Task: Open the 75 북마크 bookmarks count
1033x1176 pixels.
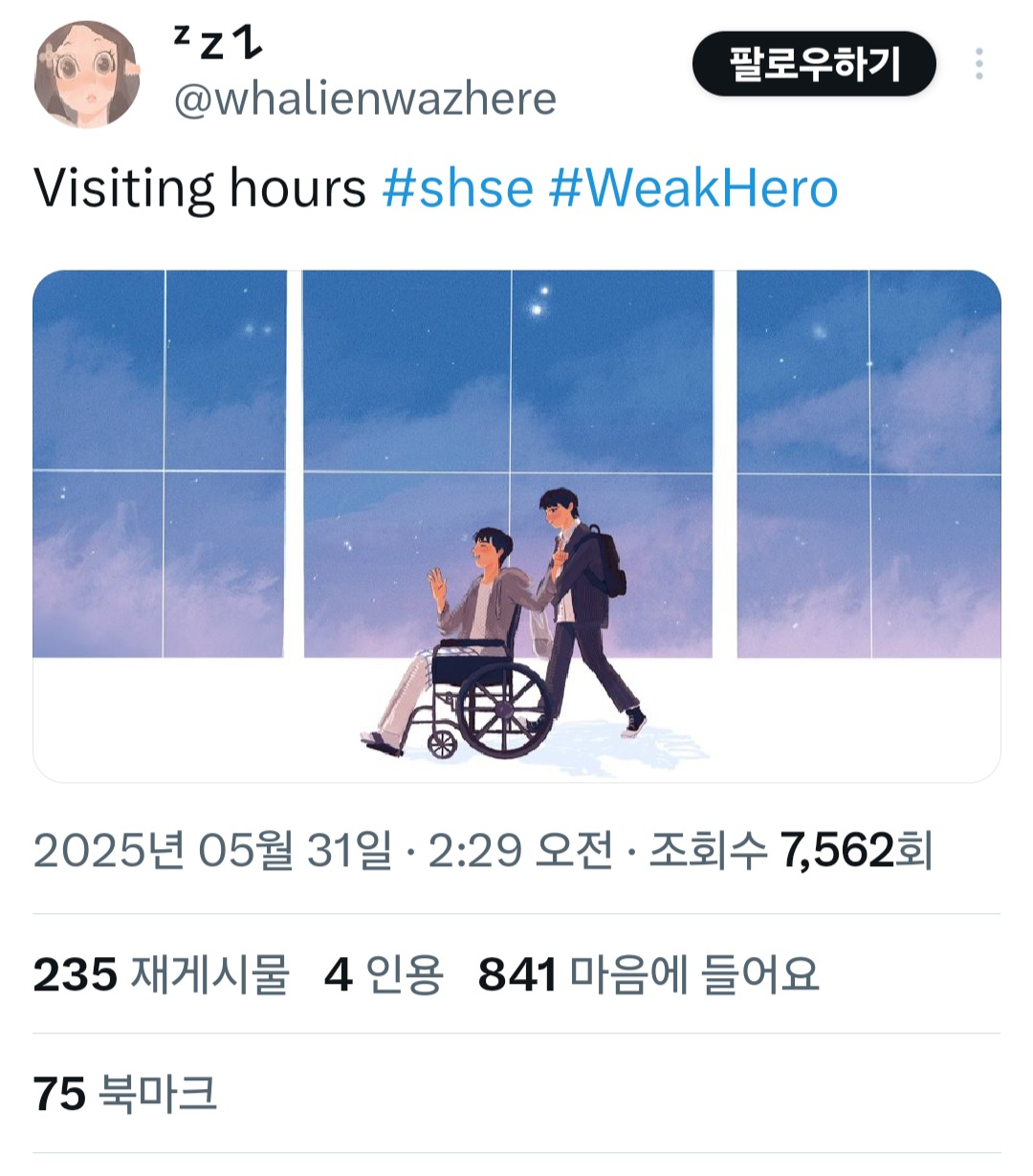Action: pos(125,1094)
